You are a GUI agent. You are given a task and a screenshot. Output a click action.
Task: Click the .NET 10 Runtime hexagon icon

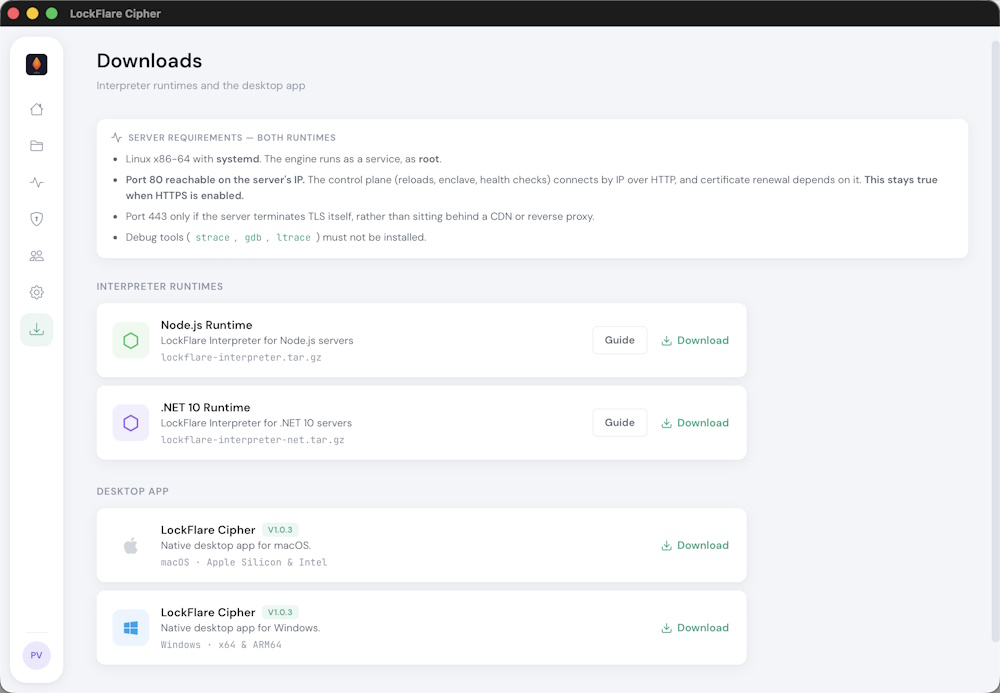coord(131,423)
